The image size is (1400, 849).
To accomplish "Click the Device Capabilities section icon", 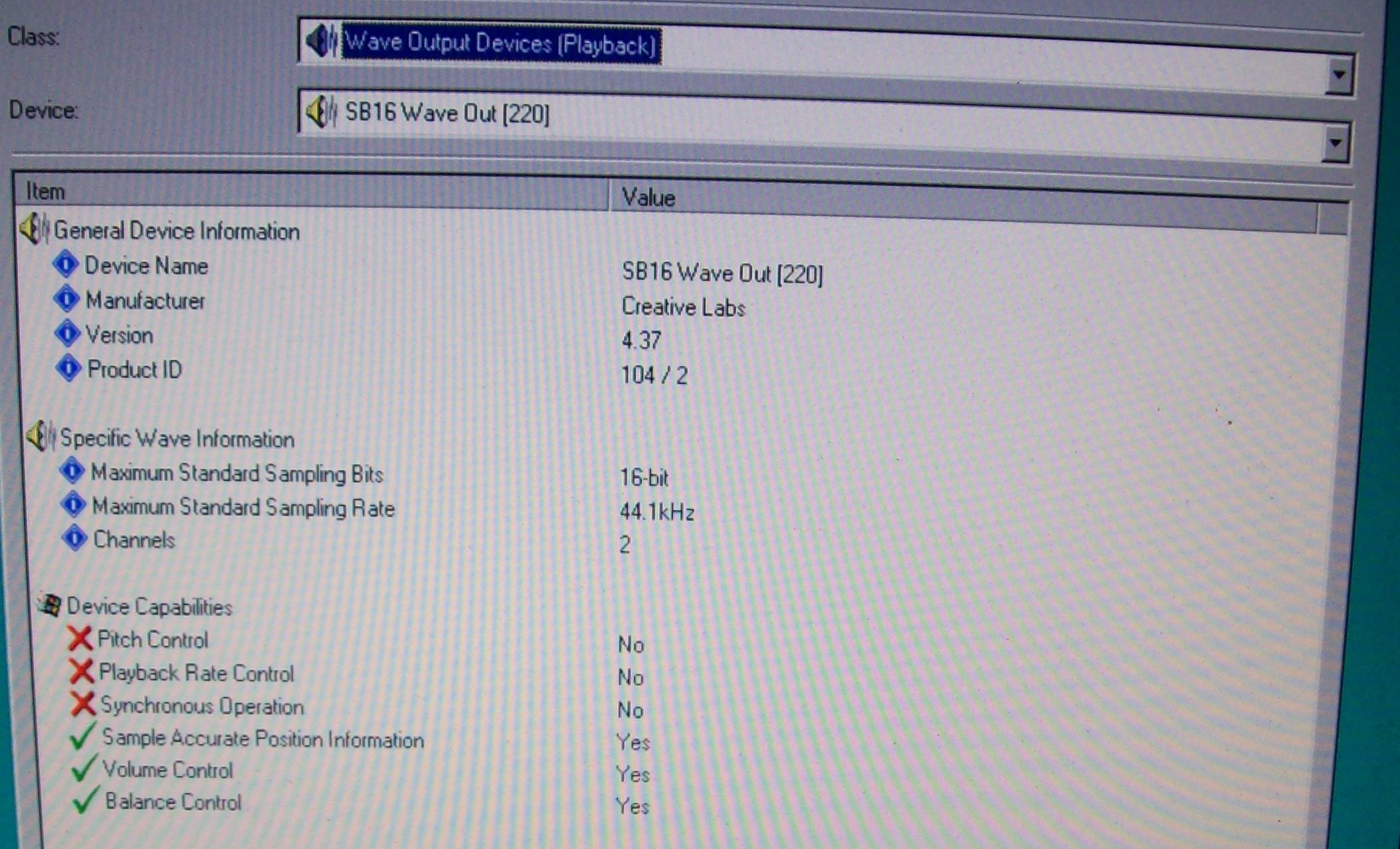I will click(50, 605).
